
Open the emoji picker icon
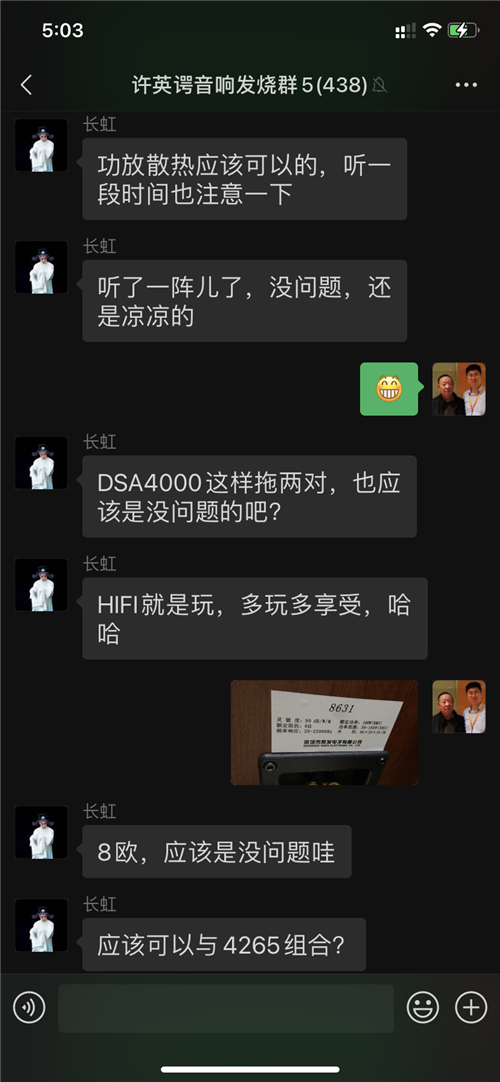423,1008
